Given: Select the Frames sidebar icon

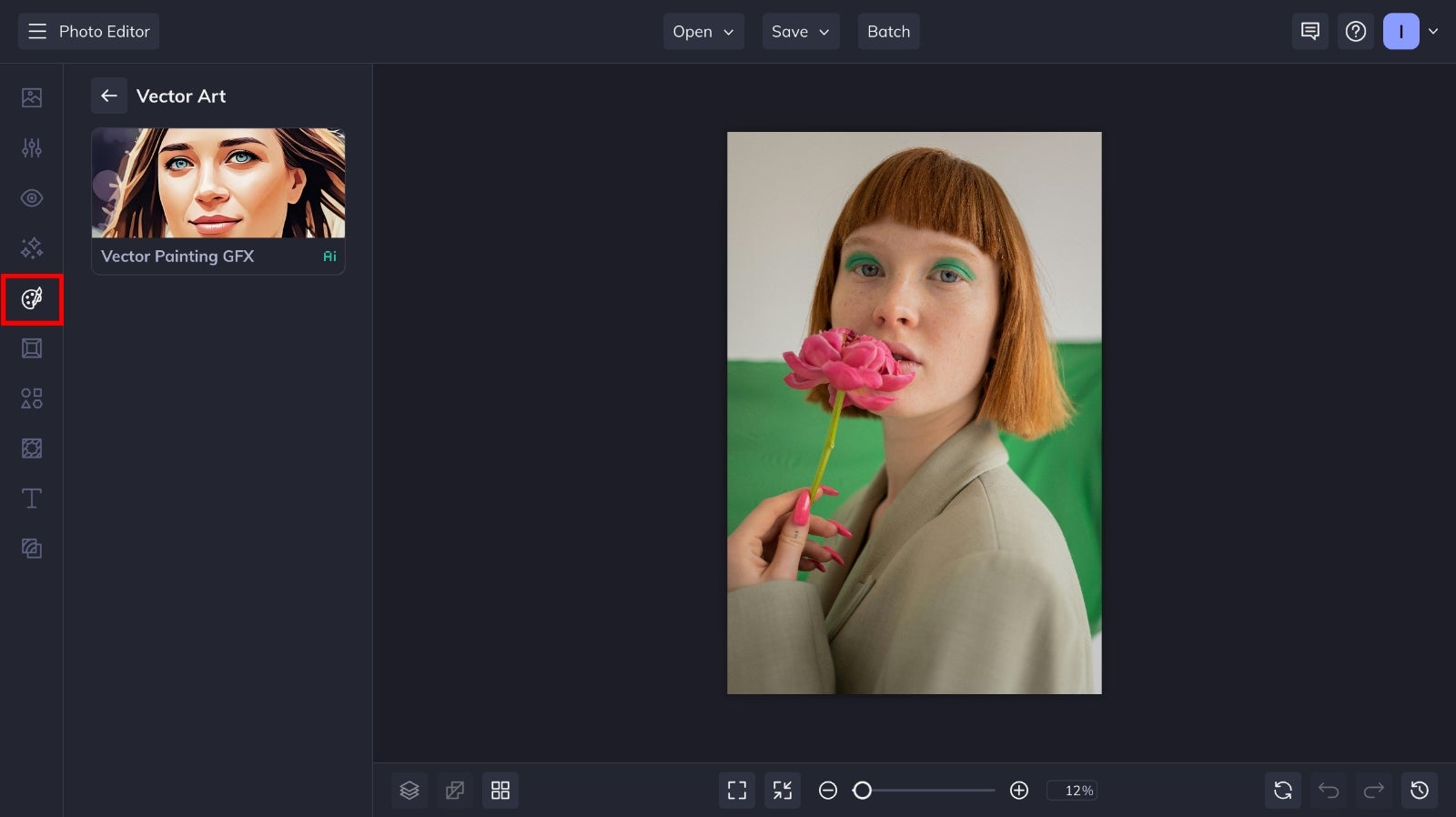Looking at the screenshot, I should 32,348.
